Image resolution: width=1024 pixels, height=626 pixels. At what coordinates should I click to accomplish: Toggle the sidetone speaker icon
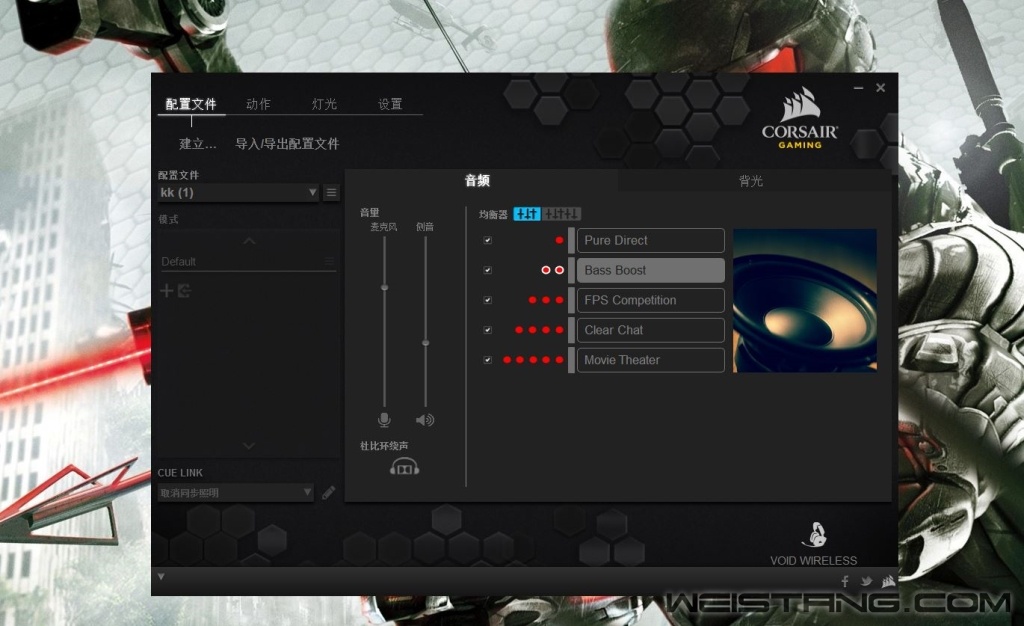pos(425,420)
